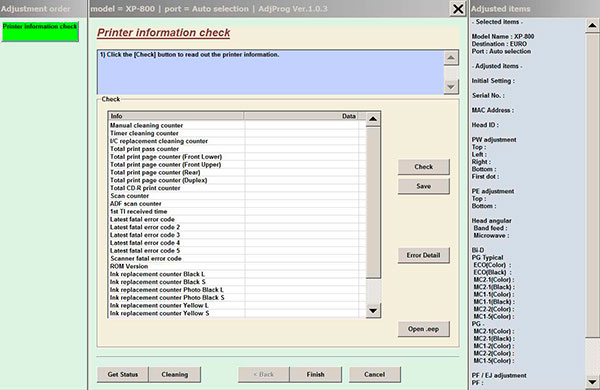Select the Scan counter row
This screenshot has height=390, width=600.
coord(237,196)
